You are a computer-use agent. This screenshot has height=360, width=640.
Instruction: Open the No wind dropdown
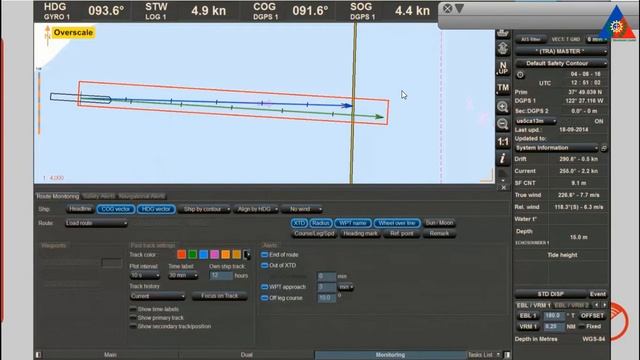[302, 209]
